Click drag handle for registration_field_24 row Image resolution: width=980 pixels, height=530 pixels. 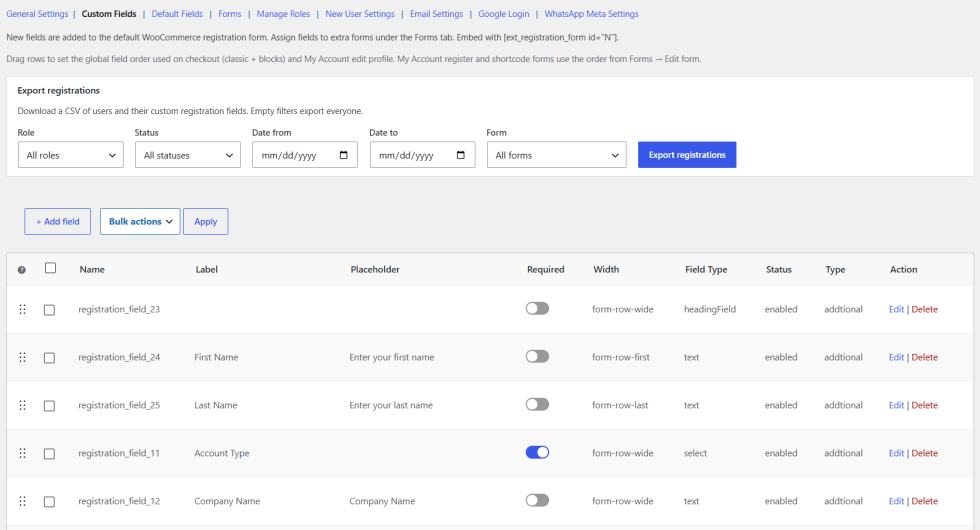click(22, 358)
